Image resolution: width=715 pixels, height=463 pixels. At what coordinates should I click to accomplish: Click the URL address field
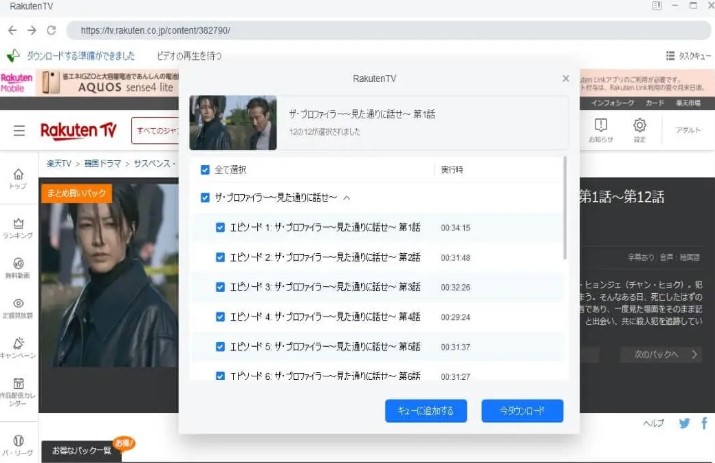click(389, 31)
